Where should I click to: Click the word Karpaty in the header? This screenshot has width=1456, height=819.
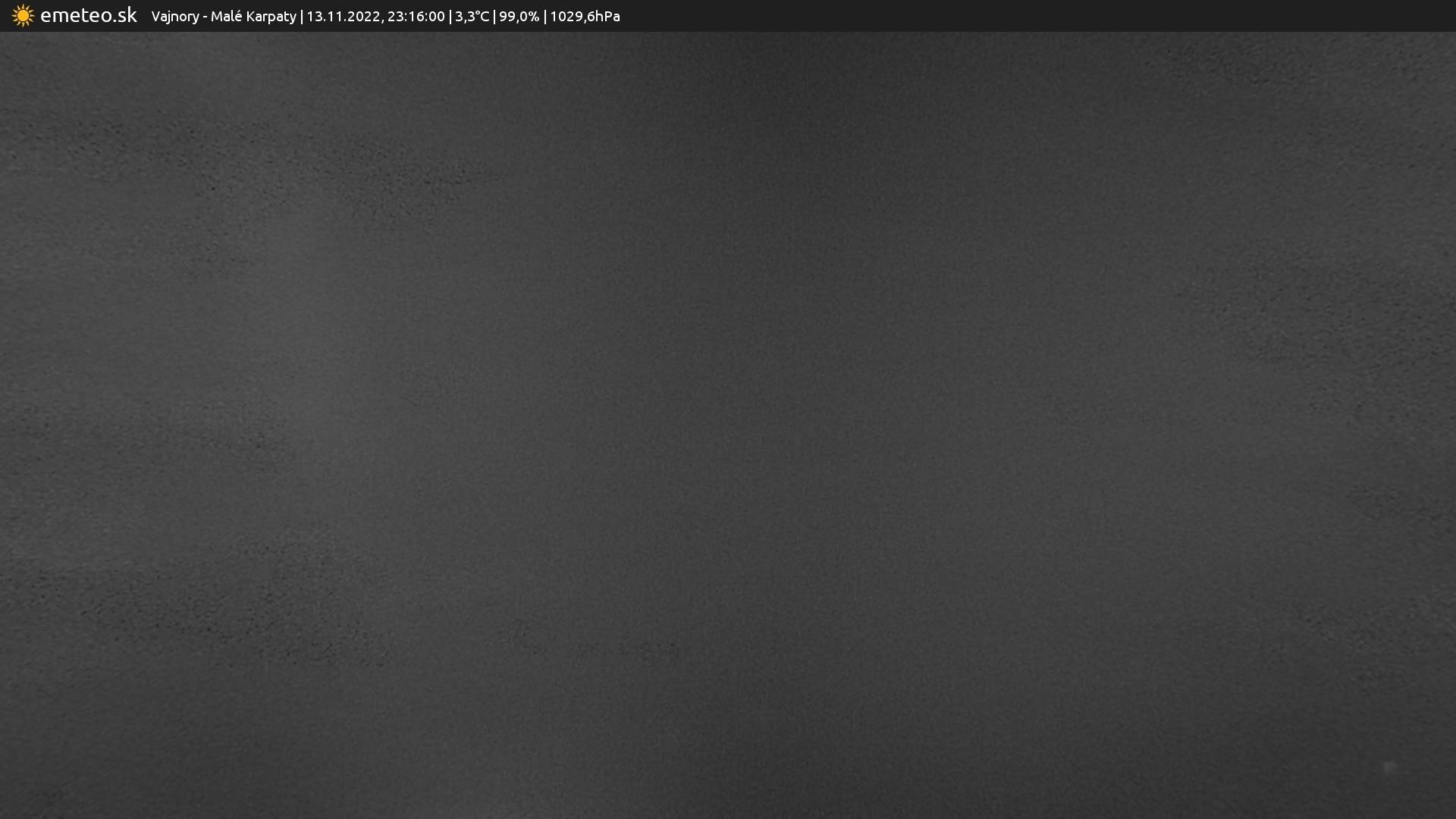click(x=271, y=17)
